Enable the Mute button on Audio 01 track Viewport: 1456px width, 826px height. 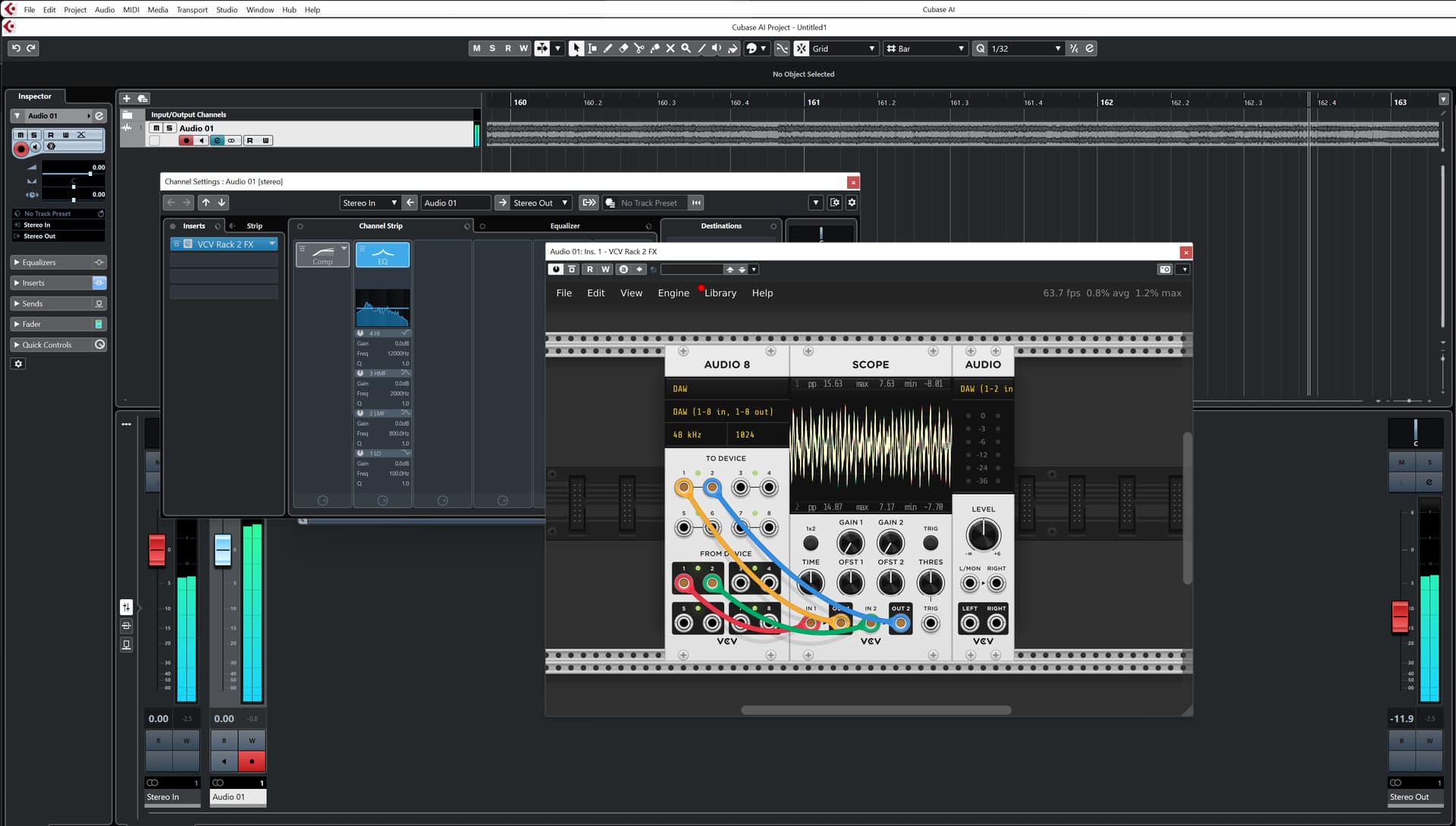(155, 128)
